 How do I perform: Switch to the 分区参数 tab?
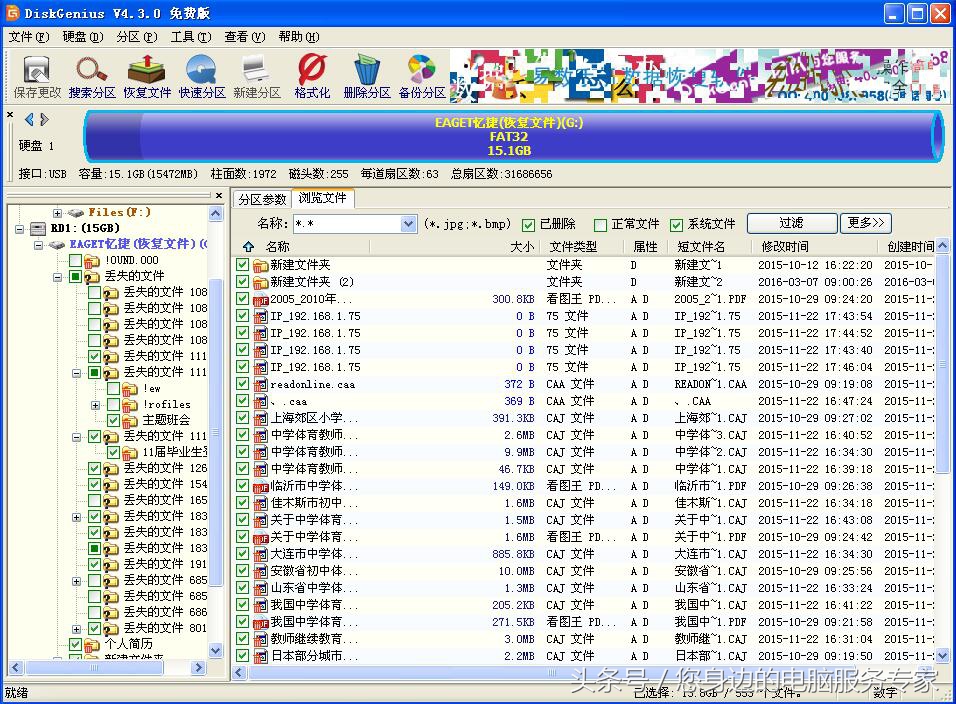pos(261,199)
